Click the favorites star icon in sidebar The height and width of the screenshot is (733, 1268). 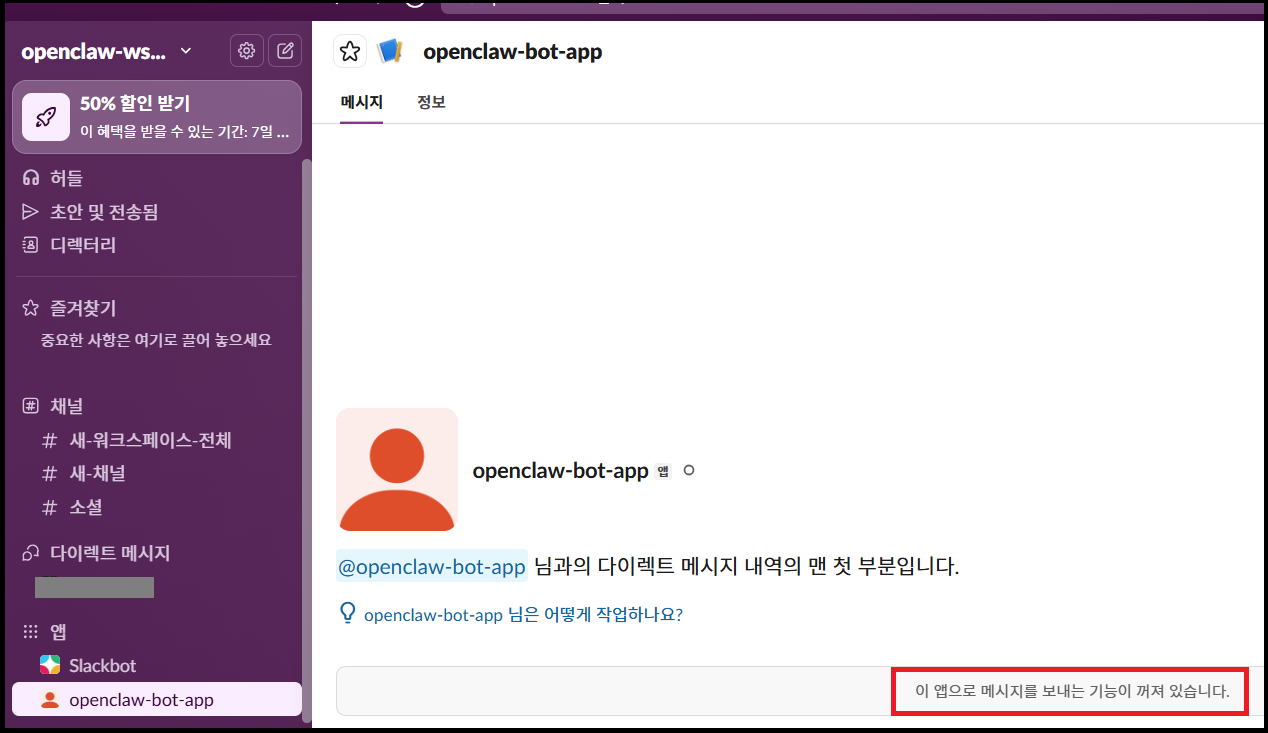[31, 308]
